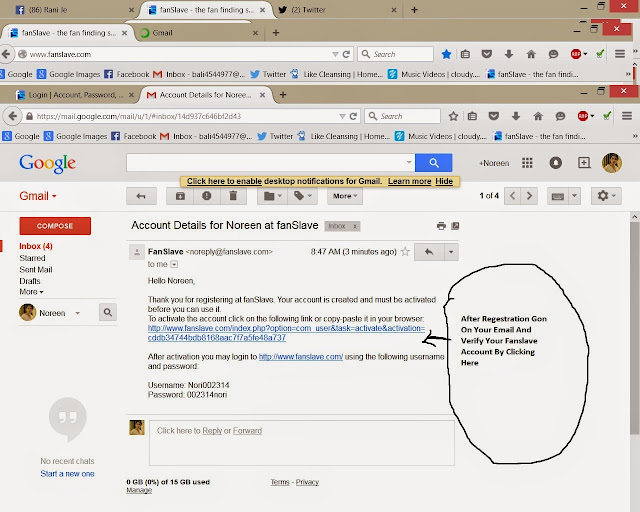
Task: Click the Share update plus icon
Action: [x=584, y=163]
